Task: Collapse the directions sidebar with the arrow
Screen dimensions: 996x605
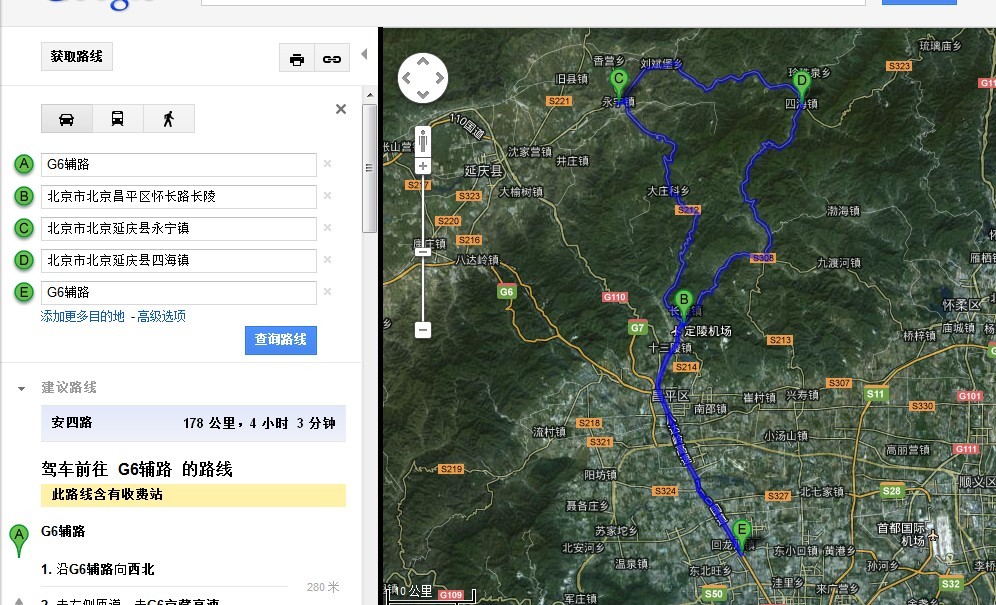Action: point(364,53)
